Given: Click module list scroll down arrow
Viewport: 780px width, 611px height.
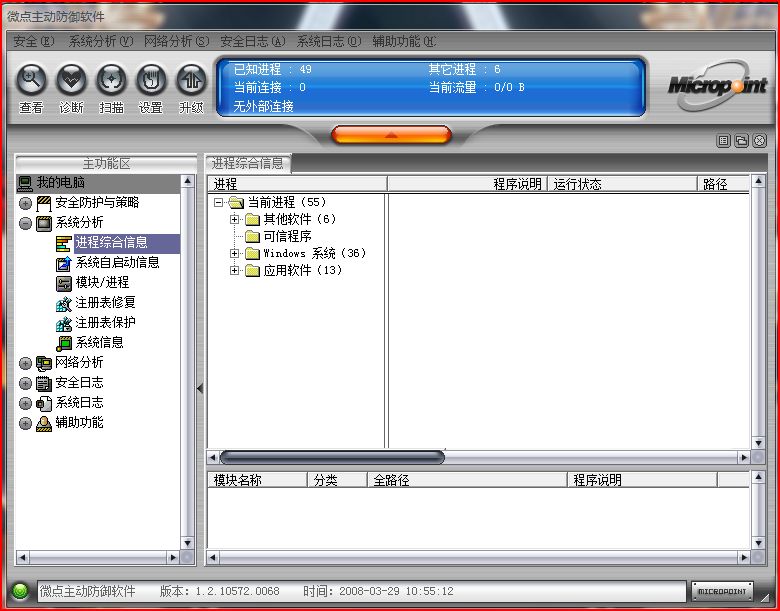Looking at the screenshot, I should click(x=758, y=542).
